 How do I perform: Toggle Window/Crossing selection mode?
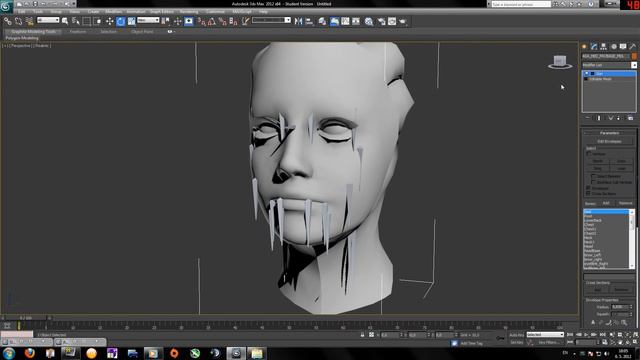click(98, 21)
